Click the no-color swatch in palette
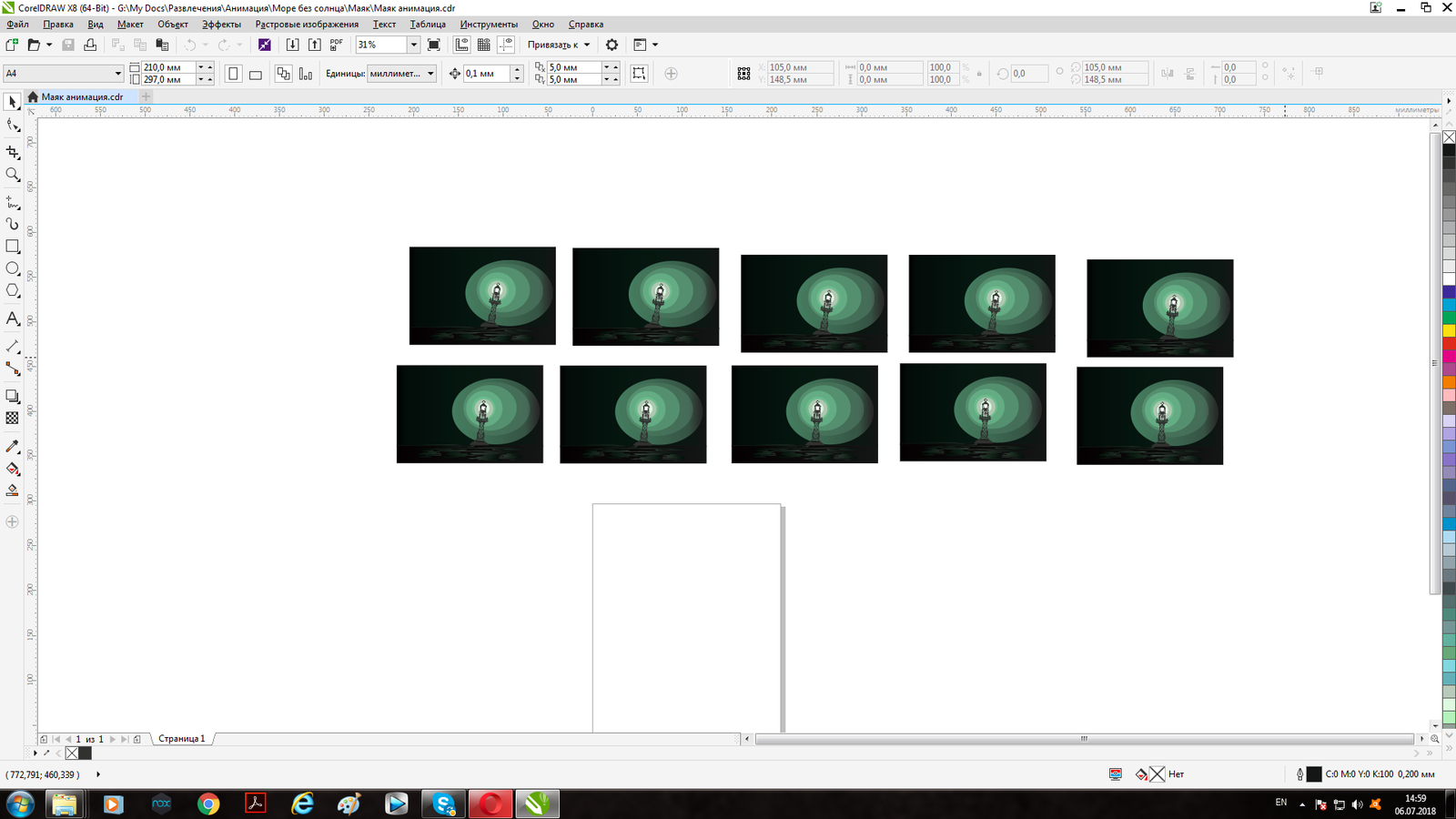Image resolution: width=1456 pixels, height=819 pixels. tap(1449, 137)
